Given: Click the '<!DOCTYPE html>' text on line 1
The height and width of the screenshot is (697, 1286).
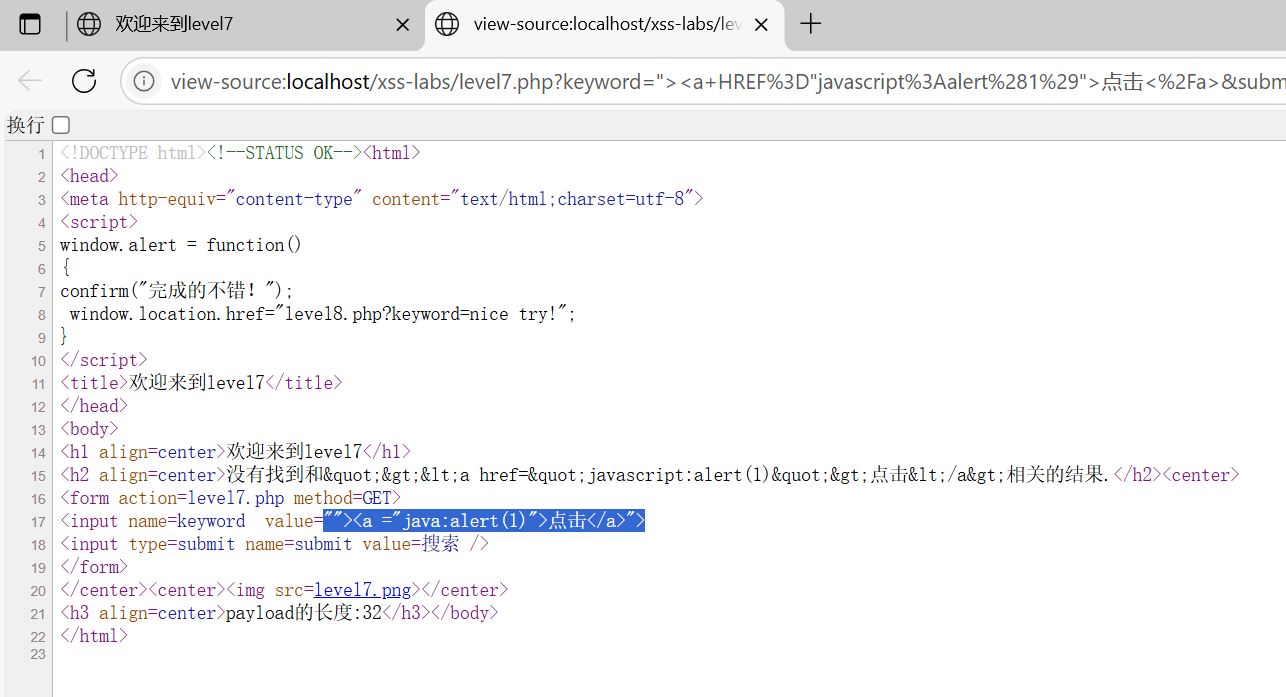Looking at the screenshot, I should tap(132, 153).
